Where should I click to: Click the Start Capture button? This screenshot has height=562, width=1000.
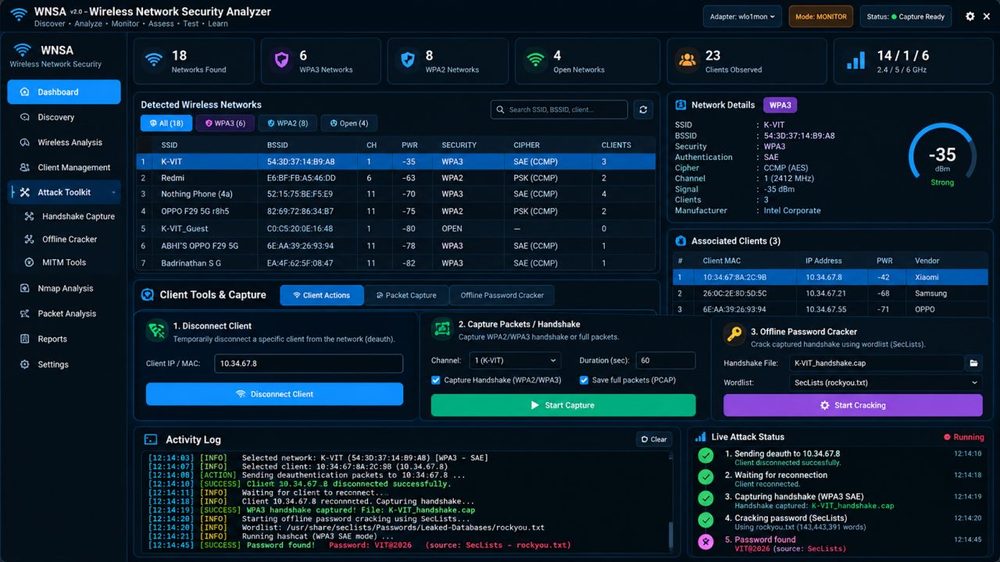pyautogui.click(x=563, y=405)
